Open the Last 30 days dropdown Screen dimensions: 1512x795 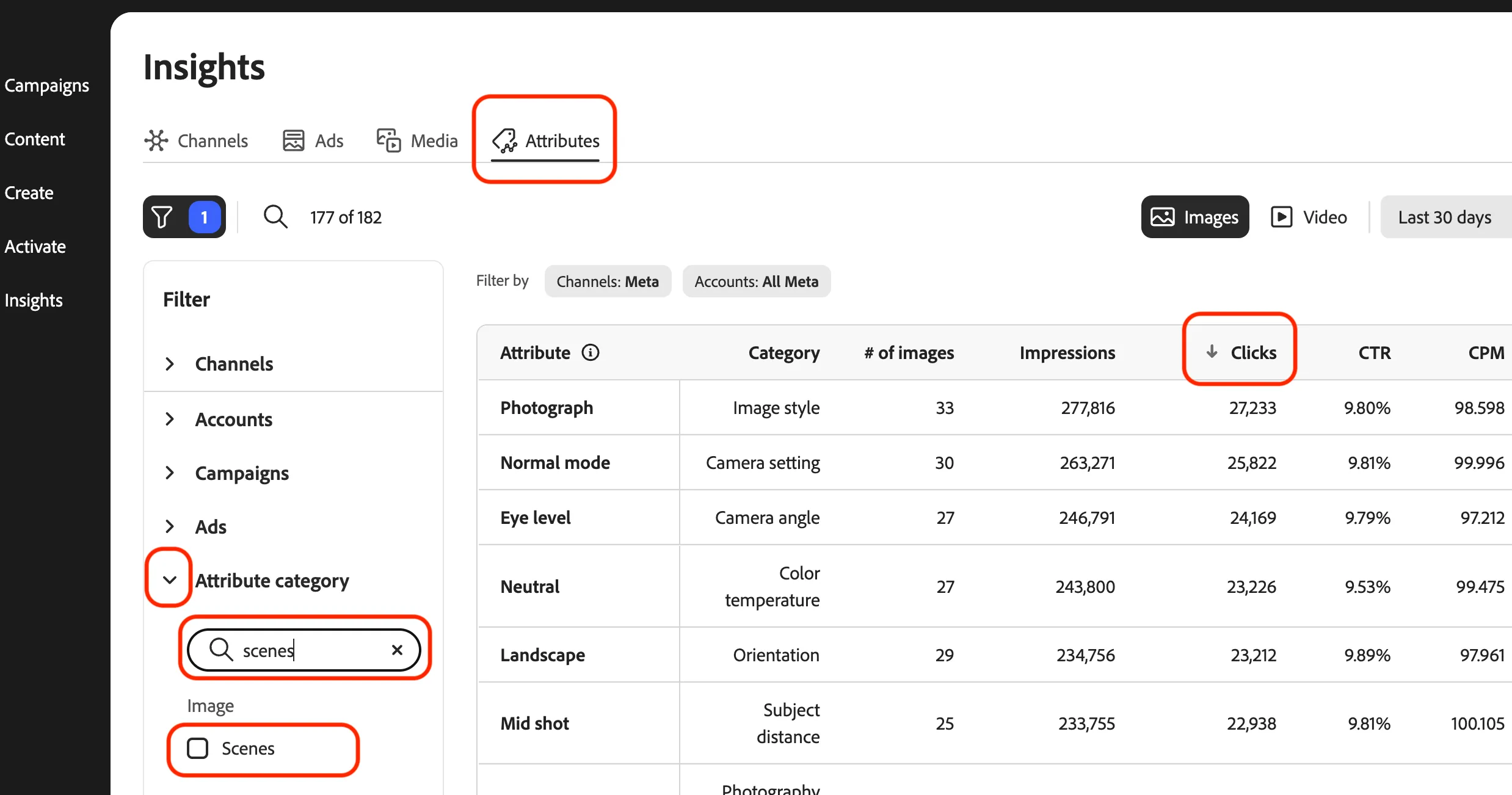tap(1445, 217)
